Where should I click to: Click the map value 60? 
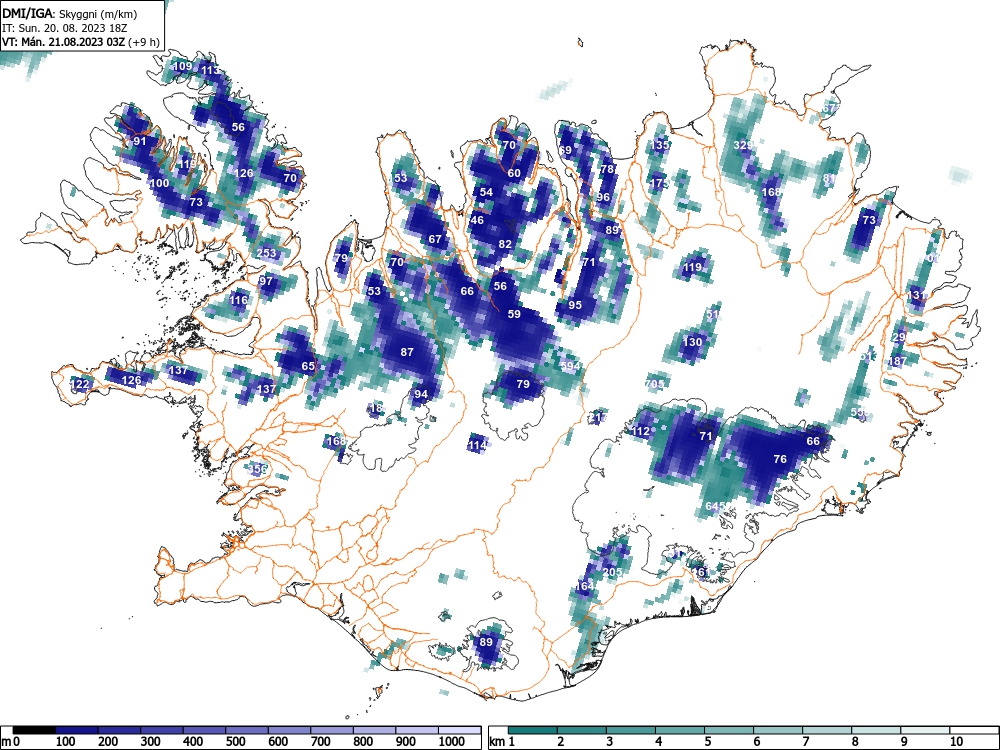tap(514, 173)
